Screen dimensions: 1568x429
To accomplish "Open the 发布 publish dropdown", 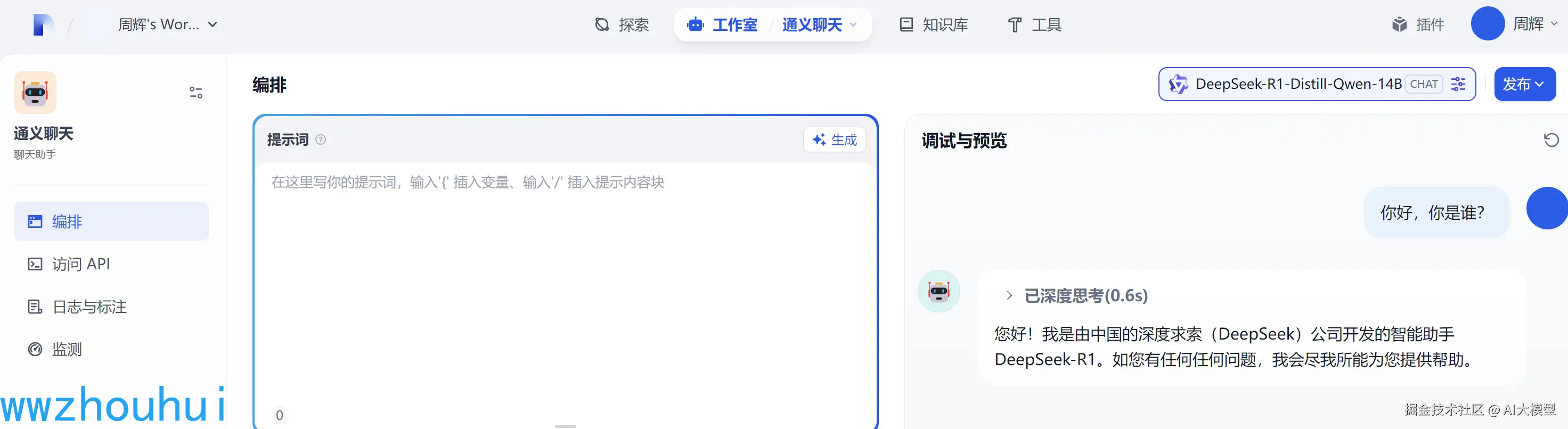I will (x=1525, y=84).
